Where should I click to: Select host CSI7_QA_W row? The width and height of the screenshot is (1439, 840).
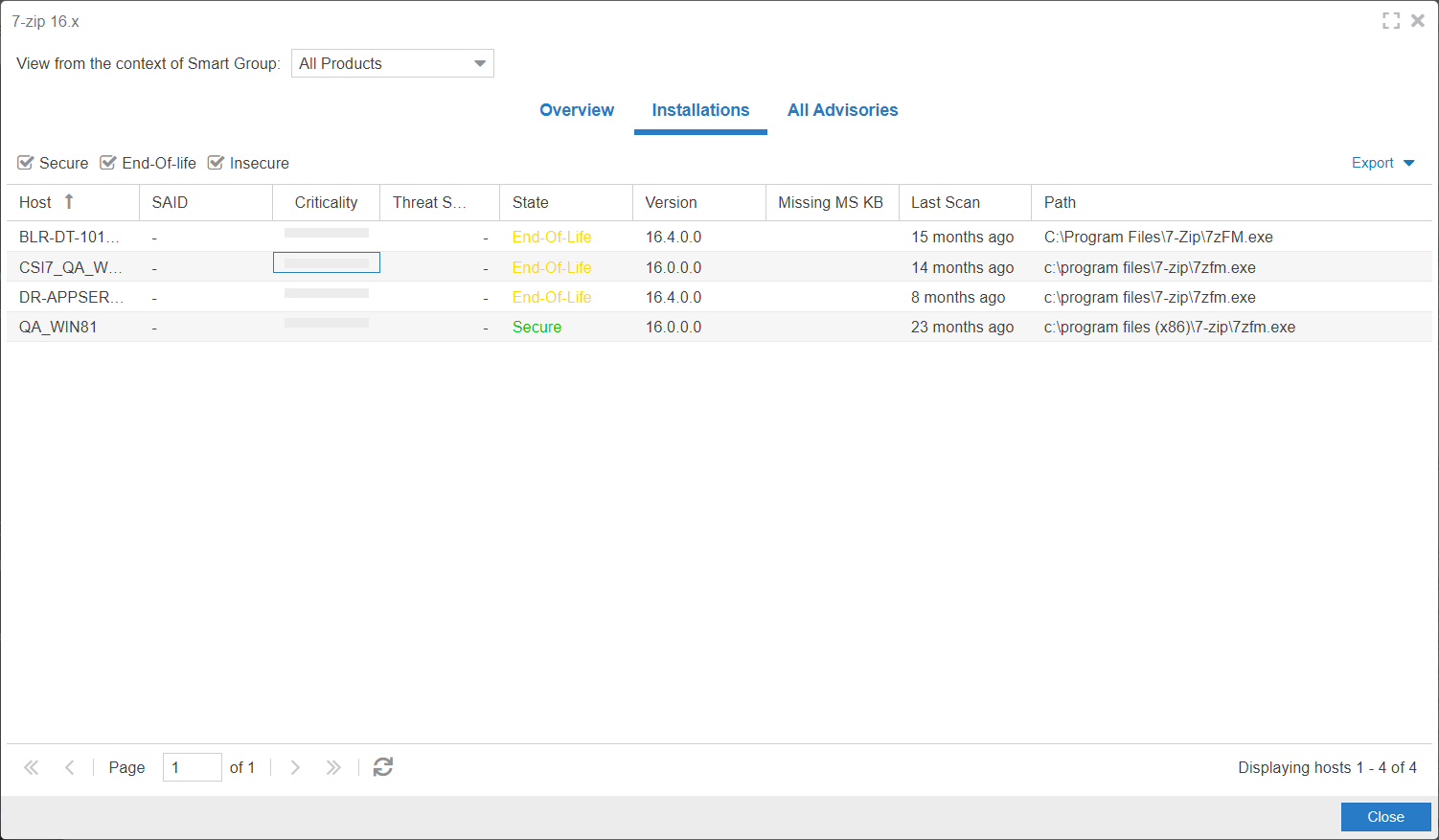point(719,267)
